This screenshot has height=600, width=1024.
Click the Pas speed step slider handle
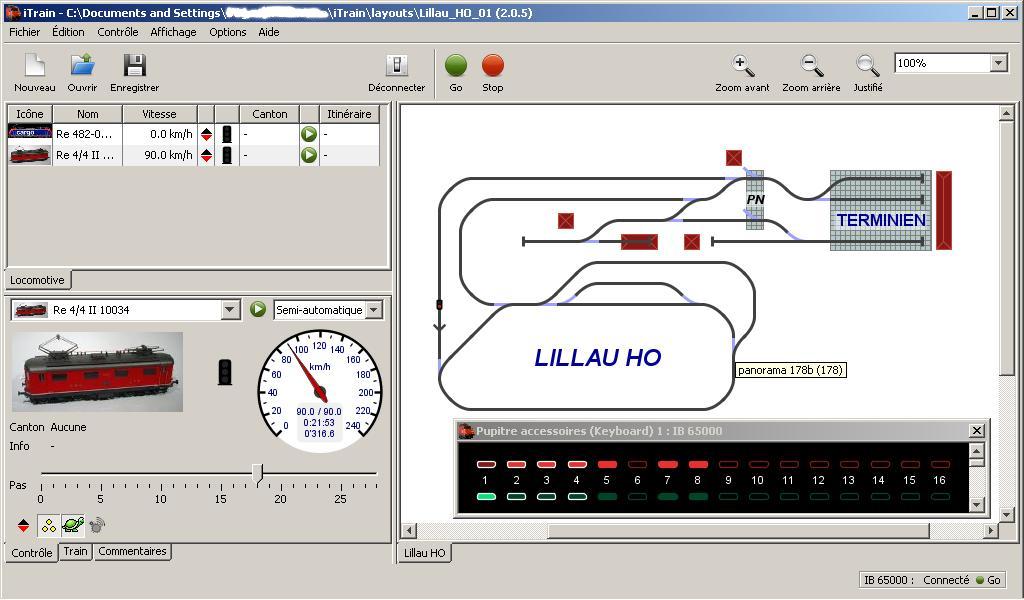[258, 473]
